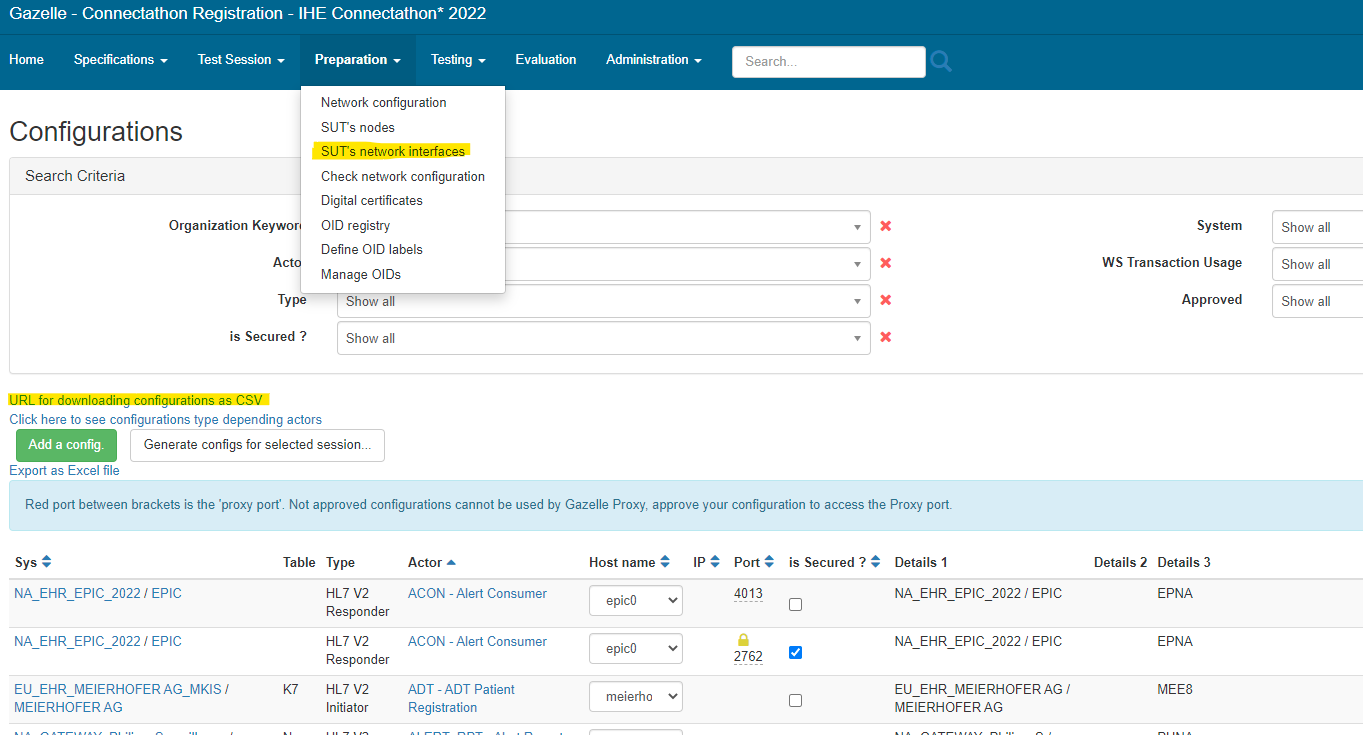
Task: Open the Approved filter dropdown
Action: 1316,301
